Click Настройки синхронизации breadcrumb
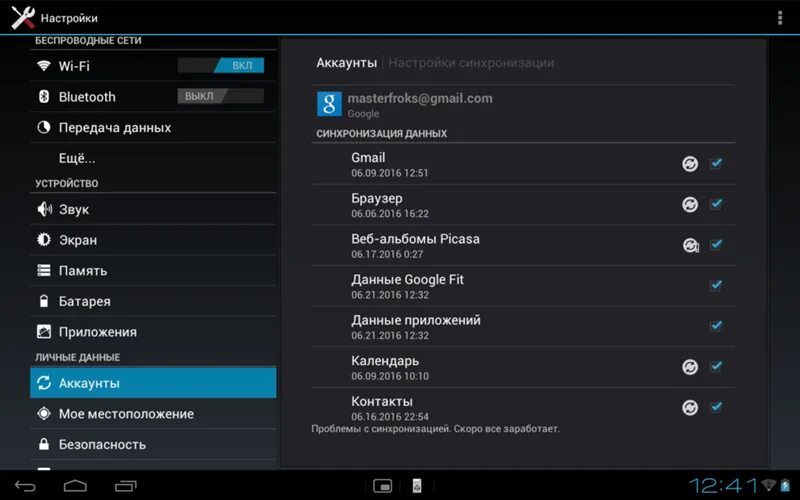 click(x=471, y=63)
